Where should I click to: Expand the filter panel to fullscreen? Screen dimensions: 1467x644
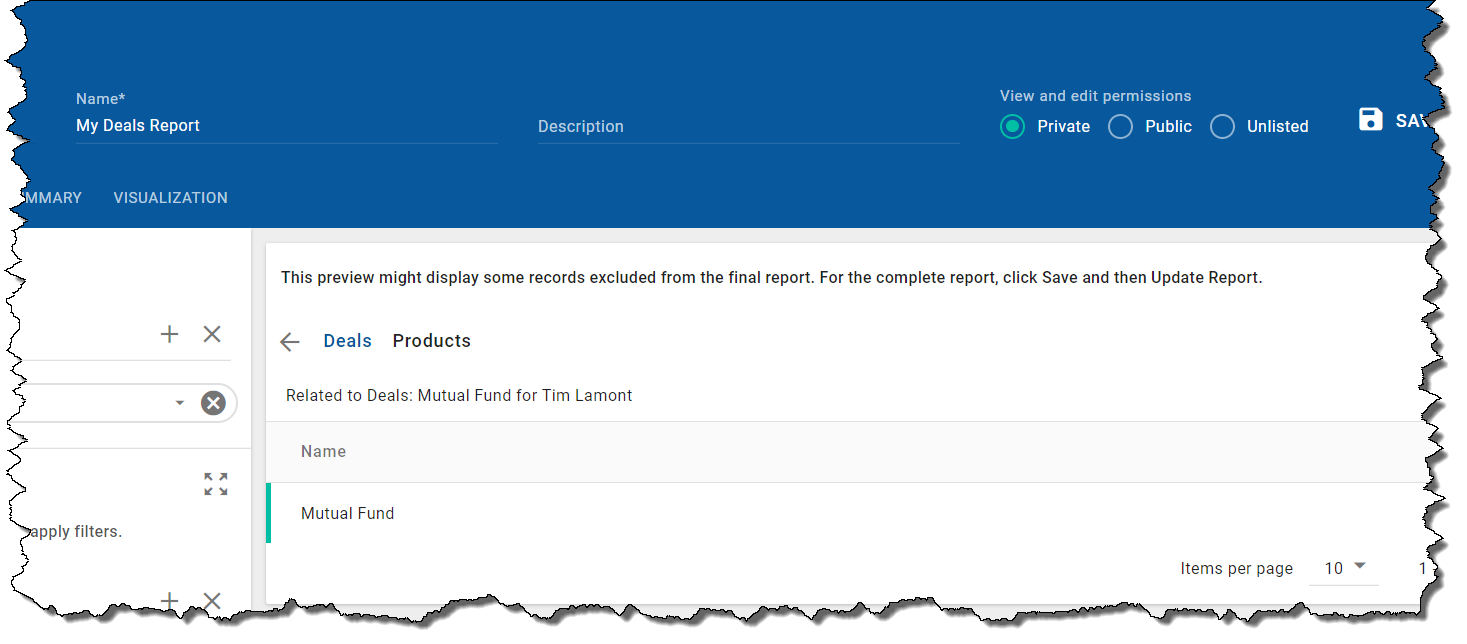(215, 484)
